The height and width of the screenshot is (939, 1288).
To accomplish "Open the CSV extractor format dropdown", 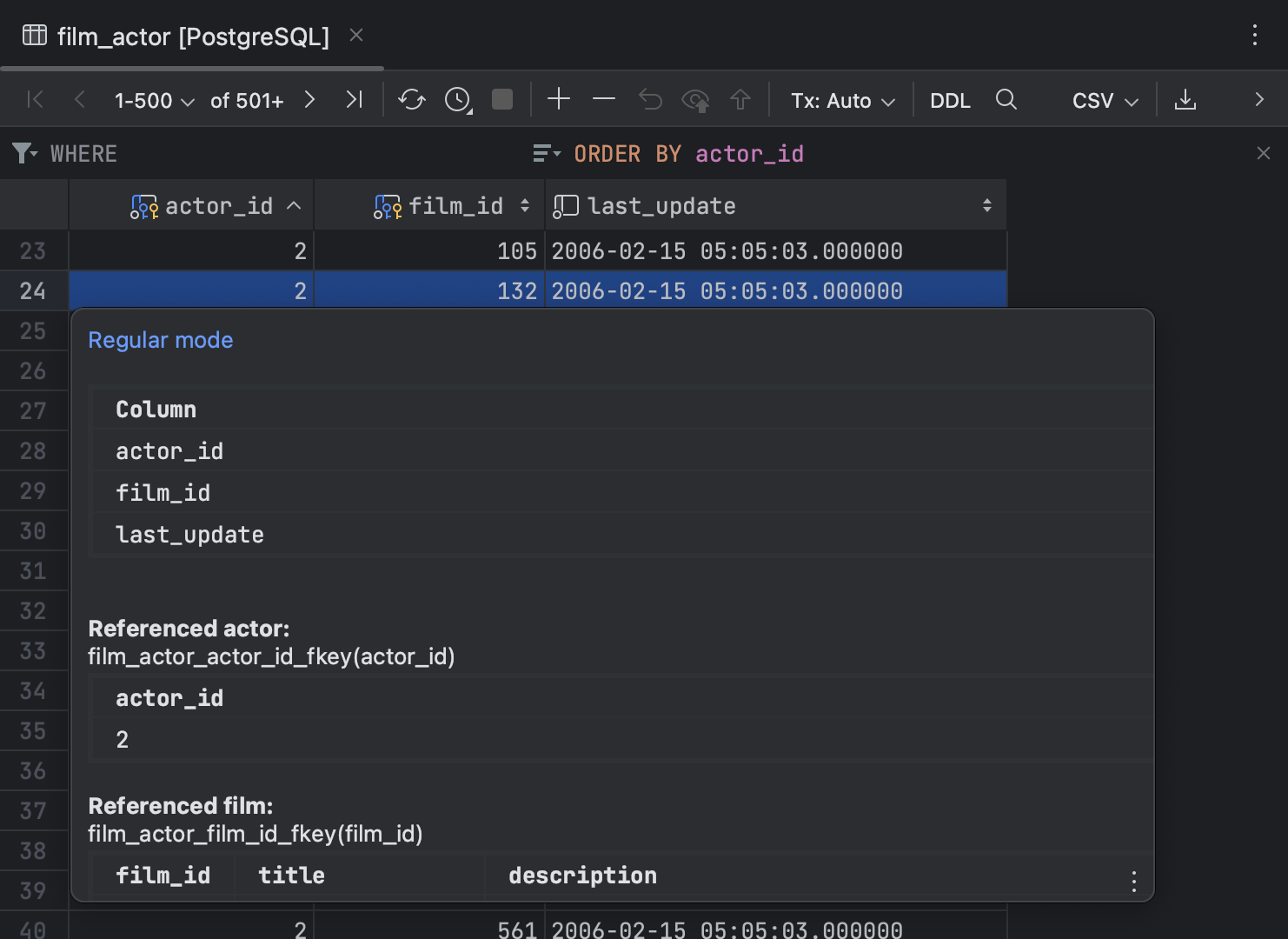I will (x=1102, y=100).
